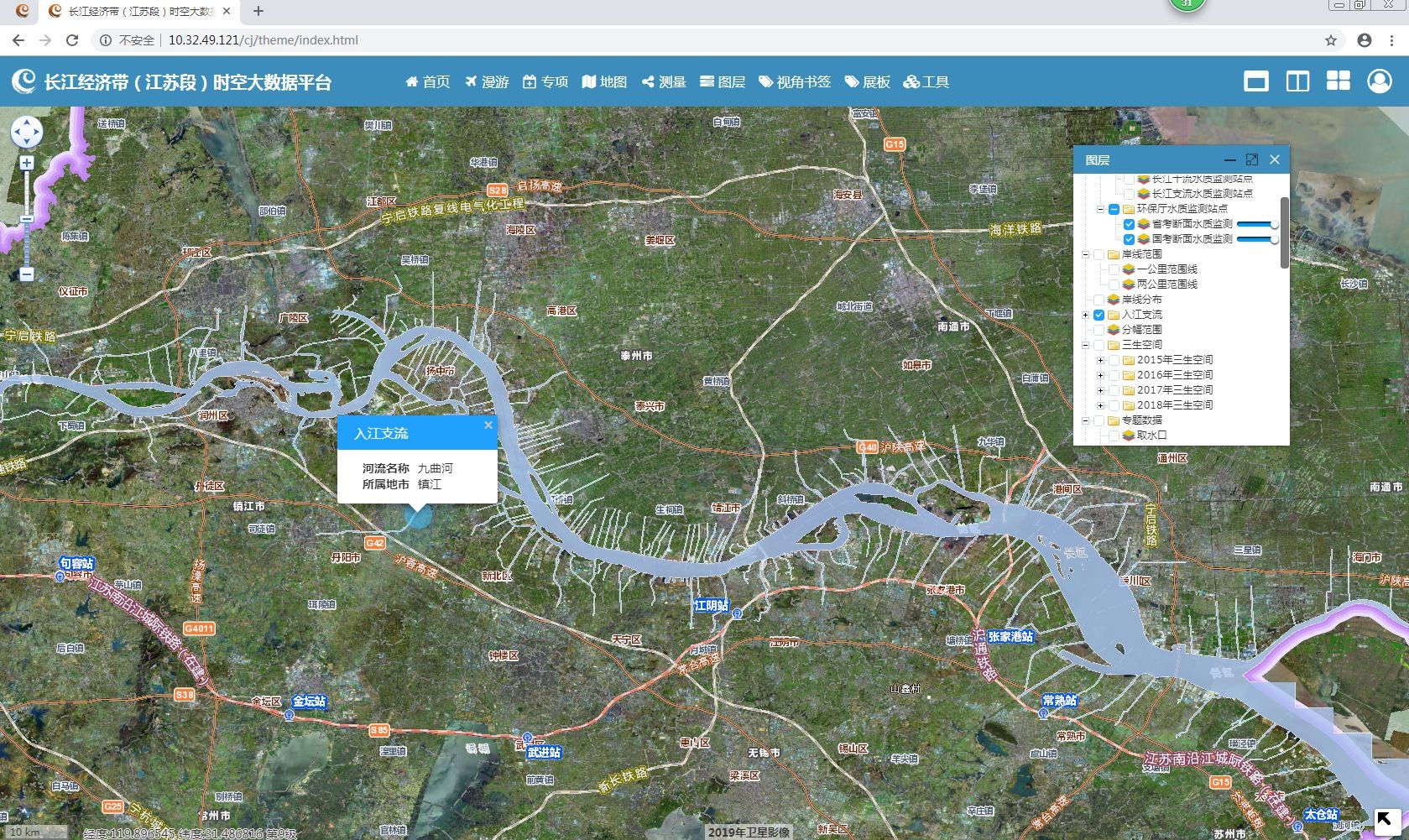Viewport: 1409px width, 840px height.
Task: Uncheck the 入江支流 layer checkbox
Action: coord(1098,315)
